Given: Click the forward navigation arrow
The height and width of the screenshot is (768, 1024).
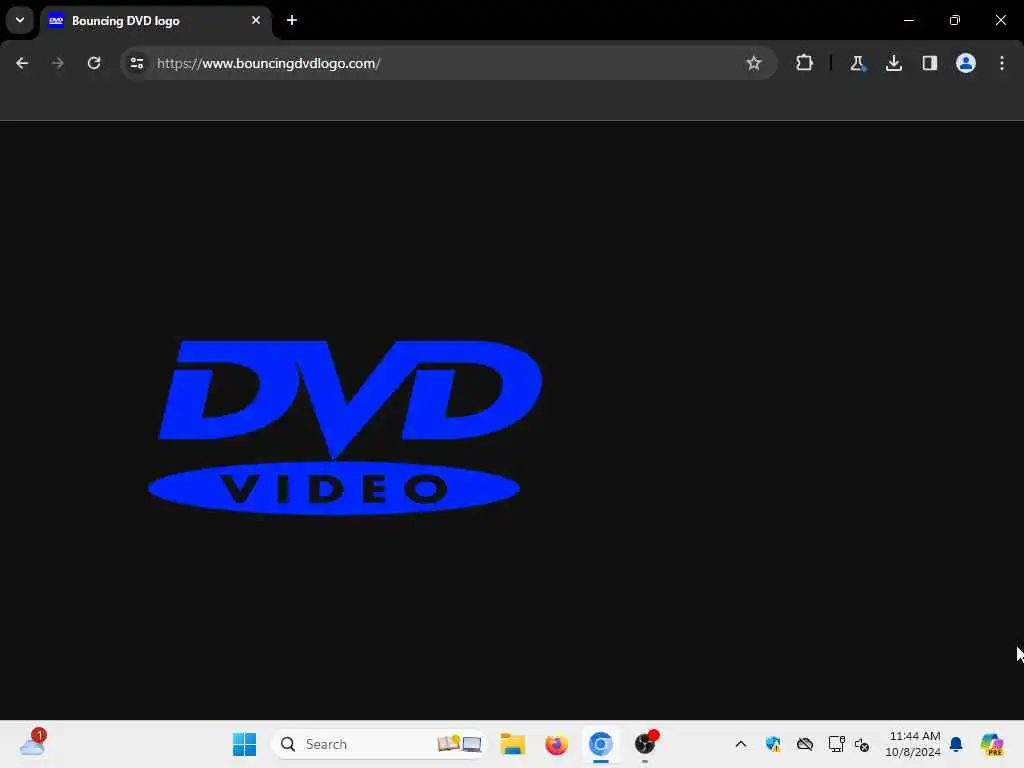Looking at the screenshot, I should 58,63.
